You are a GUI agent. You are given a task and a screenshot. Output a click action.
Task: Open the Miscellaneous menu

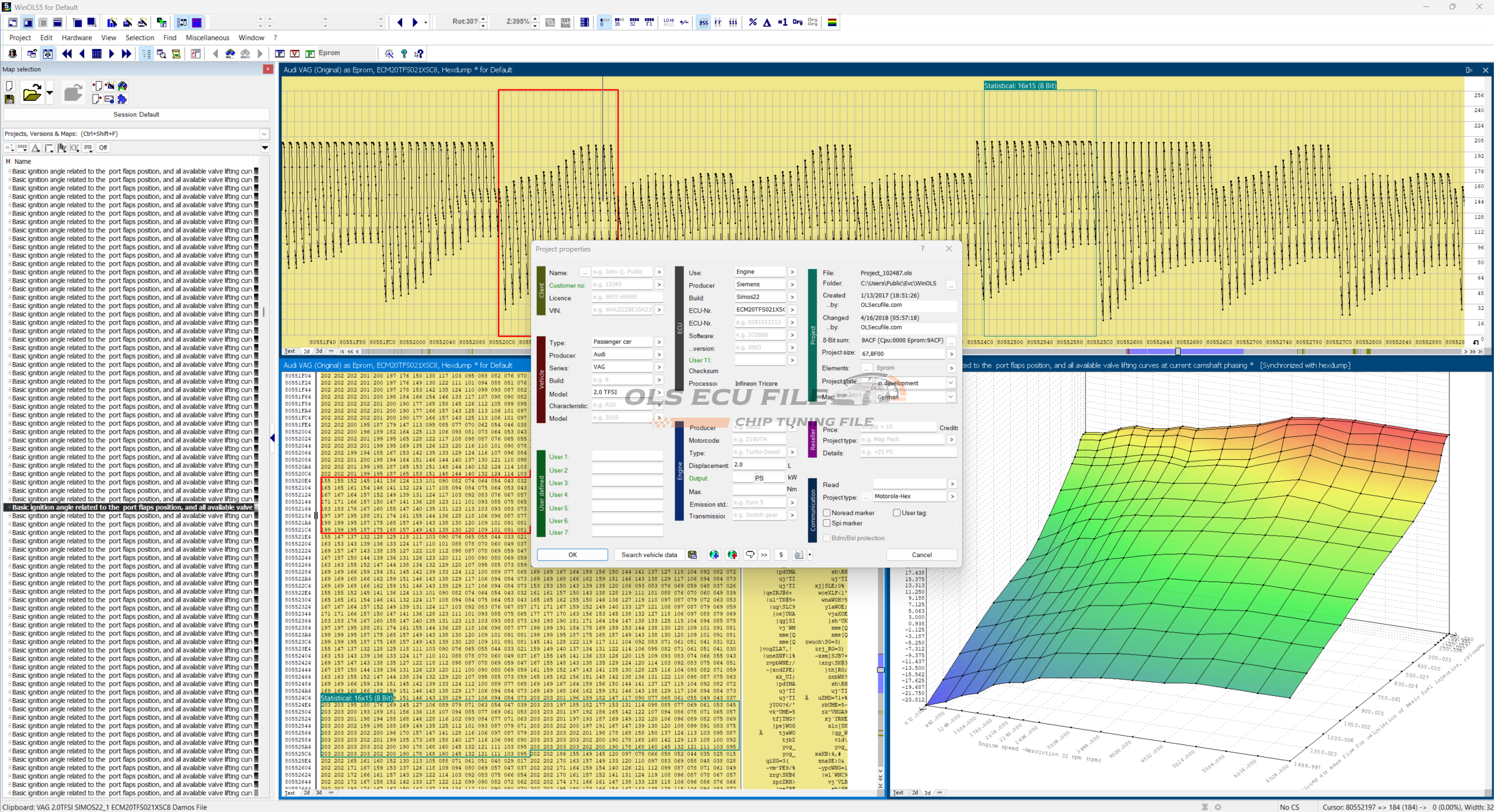208,37
